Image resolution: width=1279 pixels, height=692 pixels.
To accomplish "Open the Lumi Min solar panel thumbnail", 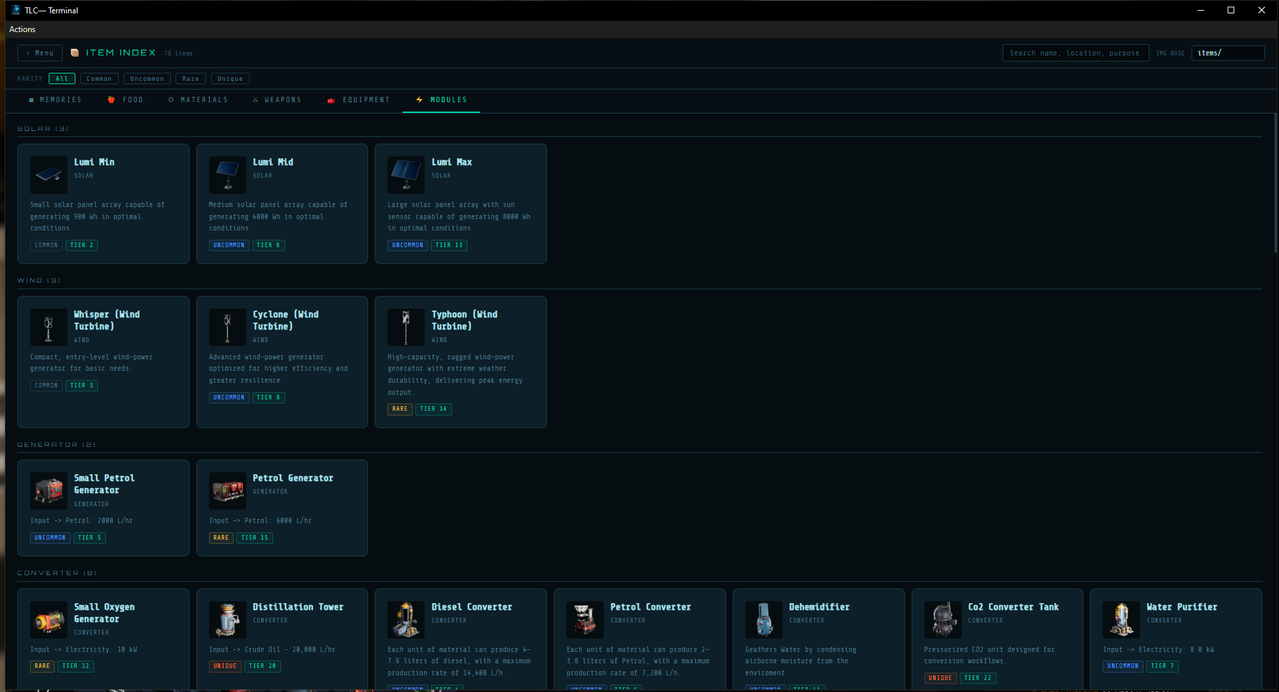I will click(x=49, y=175).
